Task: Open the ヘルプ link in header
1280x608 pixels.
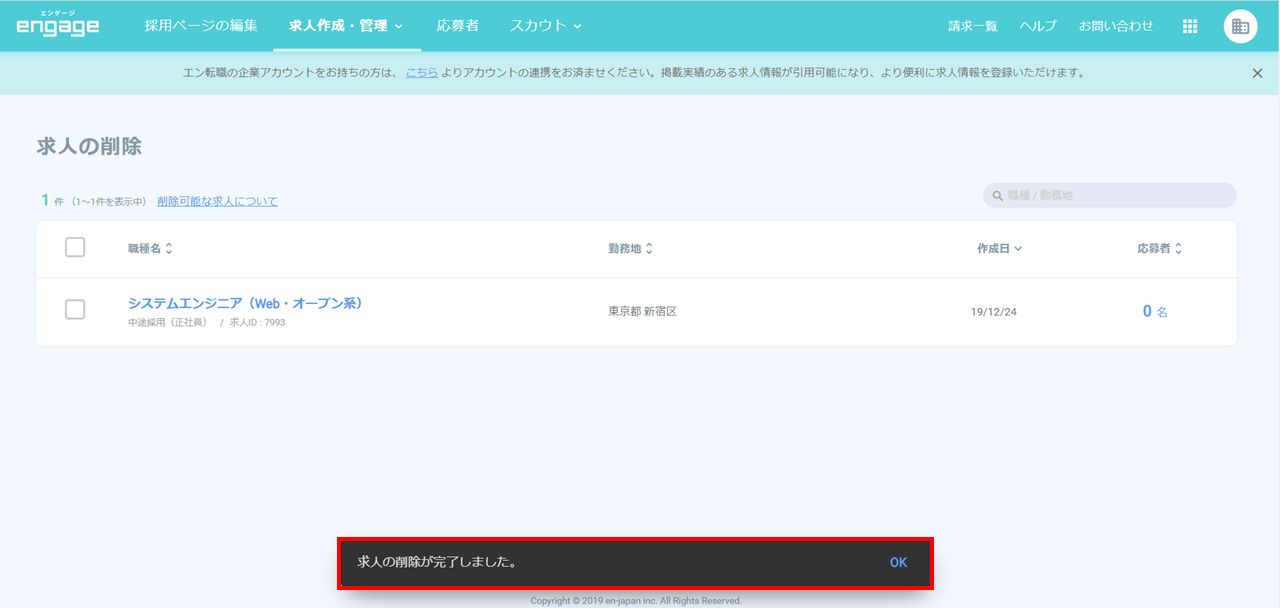Action: [x=1038, y=27]
